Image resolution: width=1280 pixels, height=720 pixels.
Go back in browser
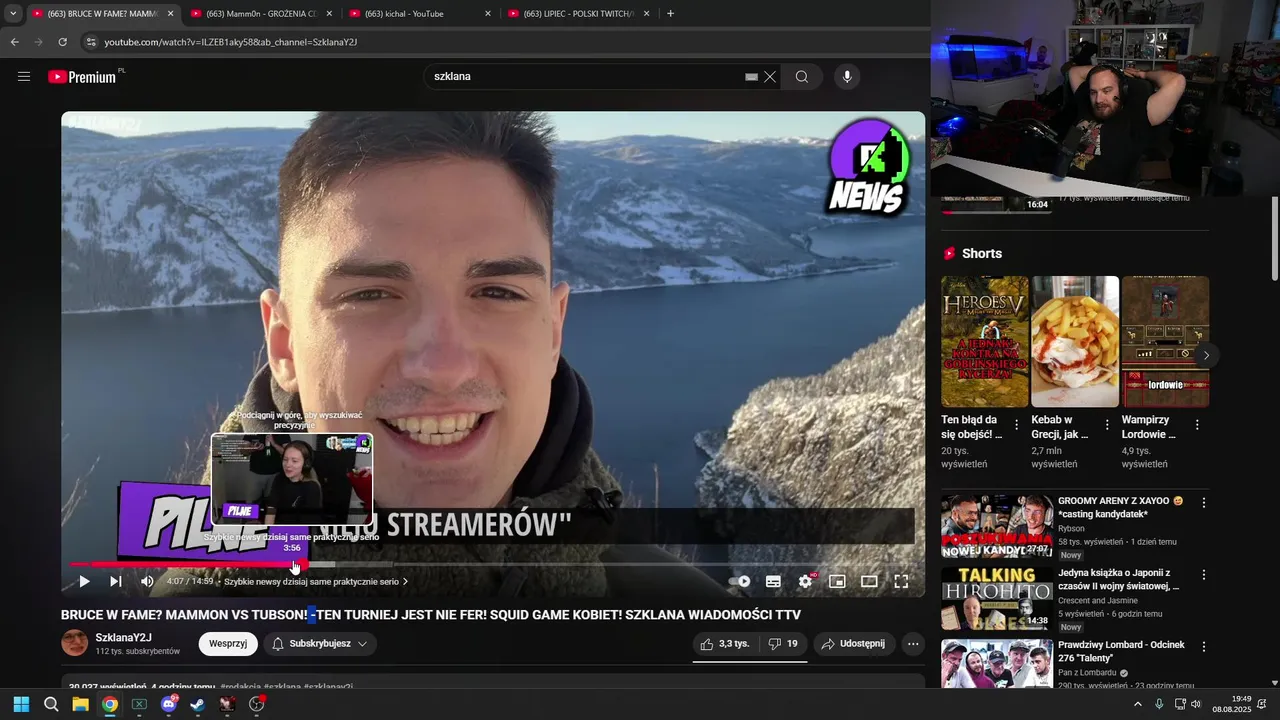[x=14, y=42]
